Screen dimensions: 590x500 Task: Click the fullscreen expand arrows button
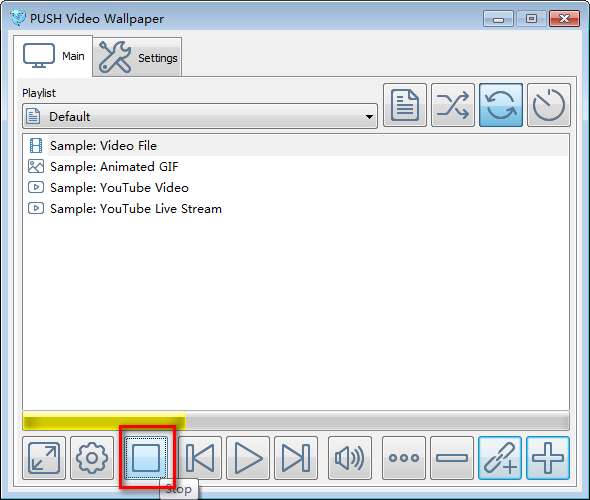44,458
